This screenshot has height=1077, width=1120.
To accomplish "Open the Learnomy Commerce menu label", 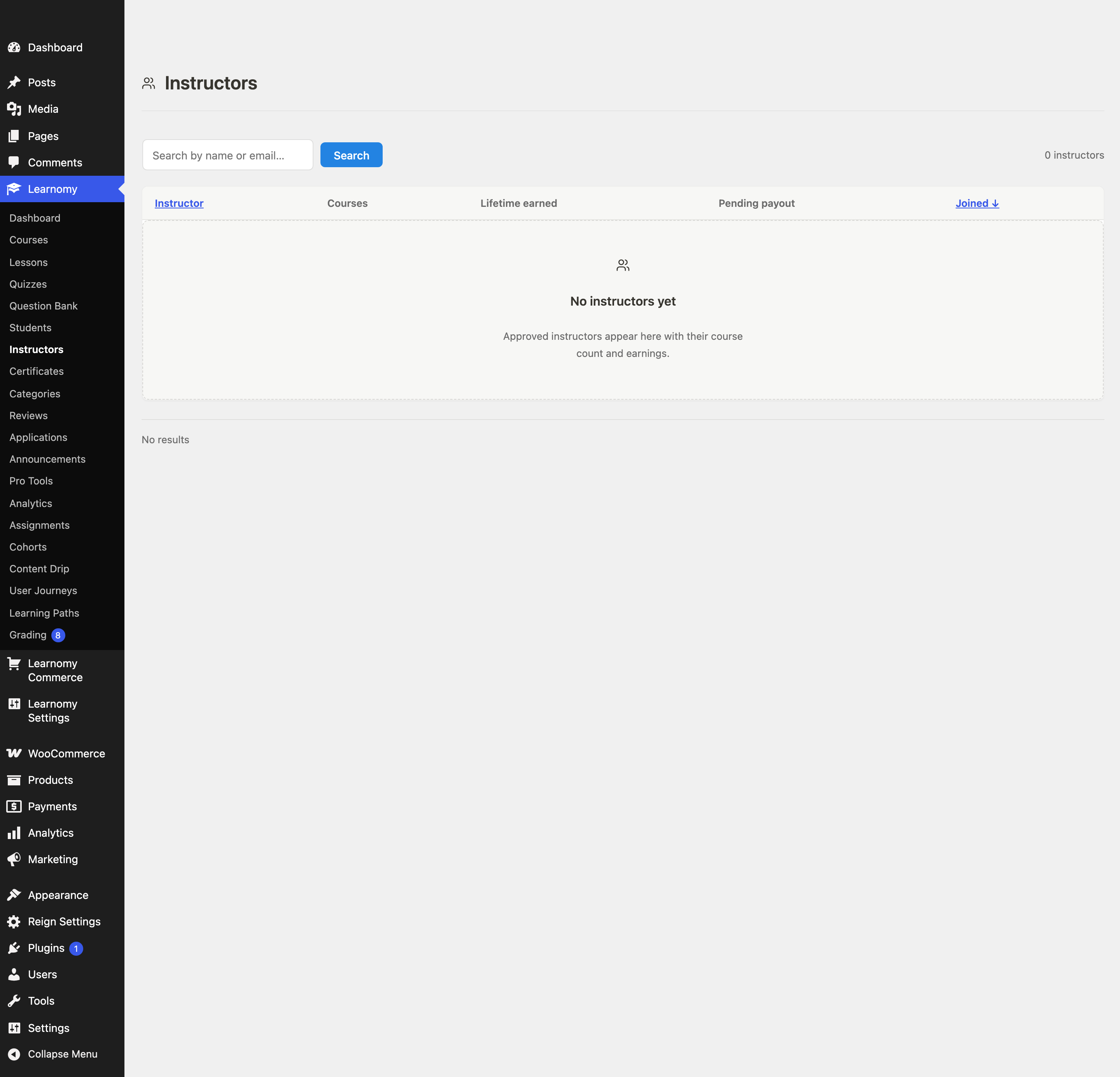I will 56,670.
